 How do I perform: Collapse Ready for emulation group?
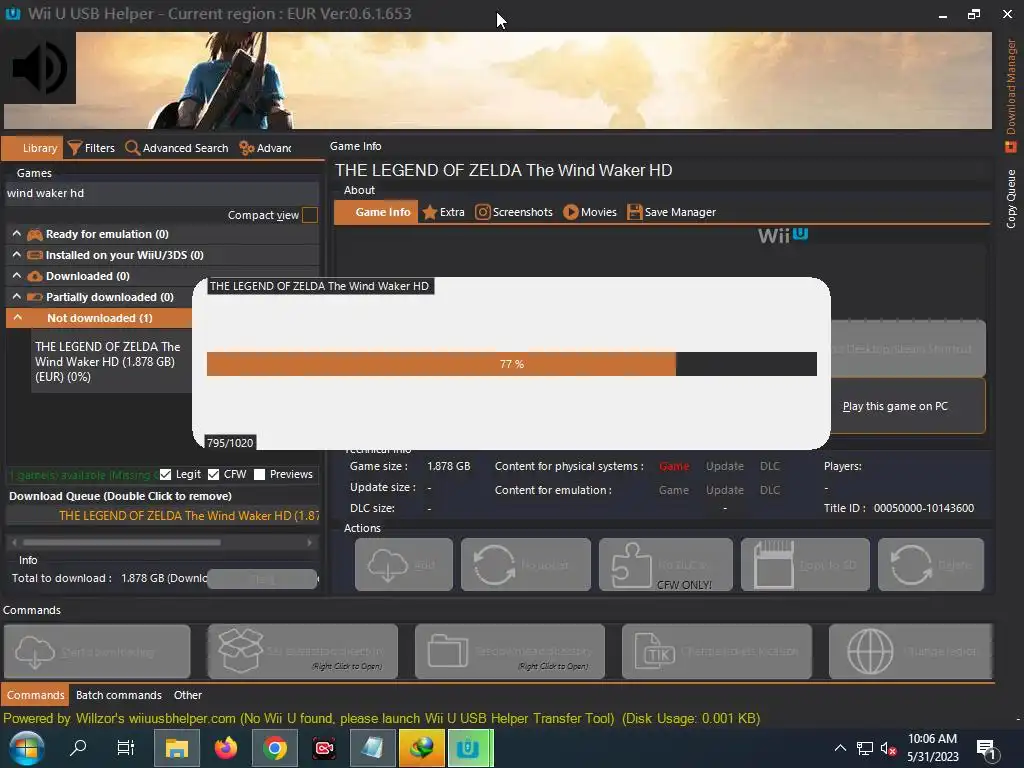point(17,234)
